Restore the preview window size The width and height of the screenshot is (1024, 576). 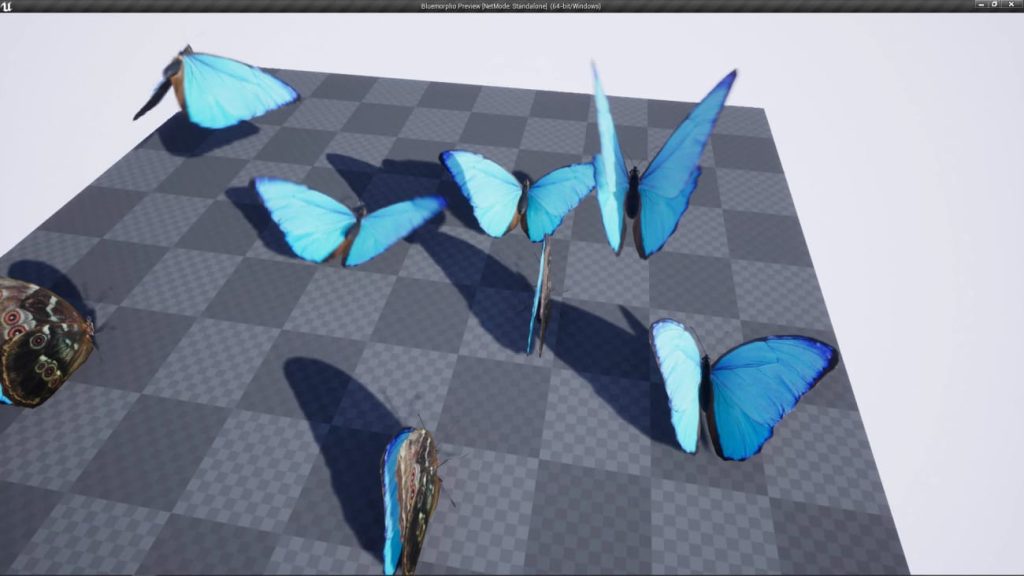[x=996, y=5]
